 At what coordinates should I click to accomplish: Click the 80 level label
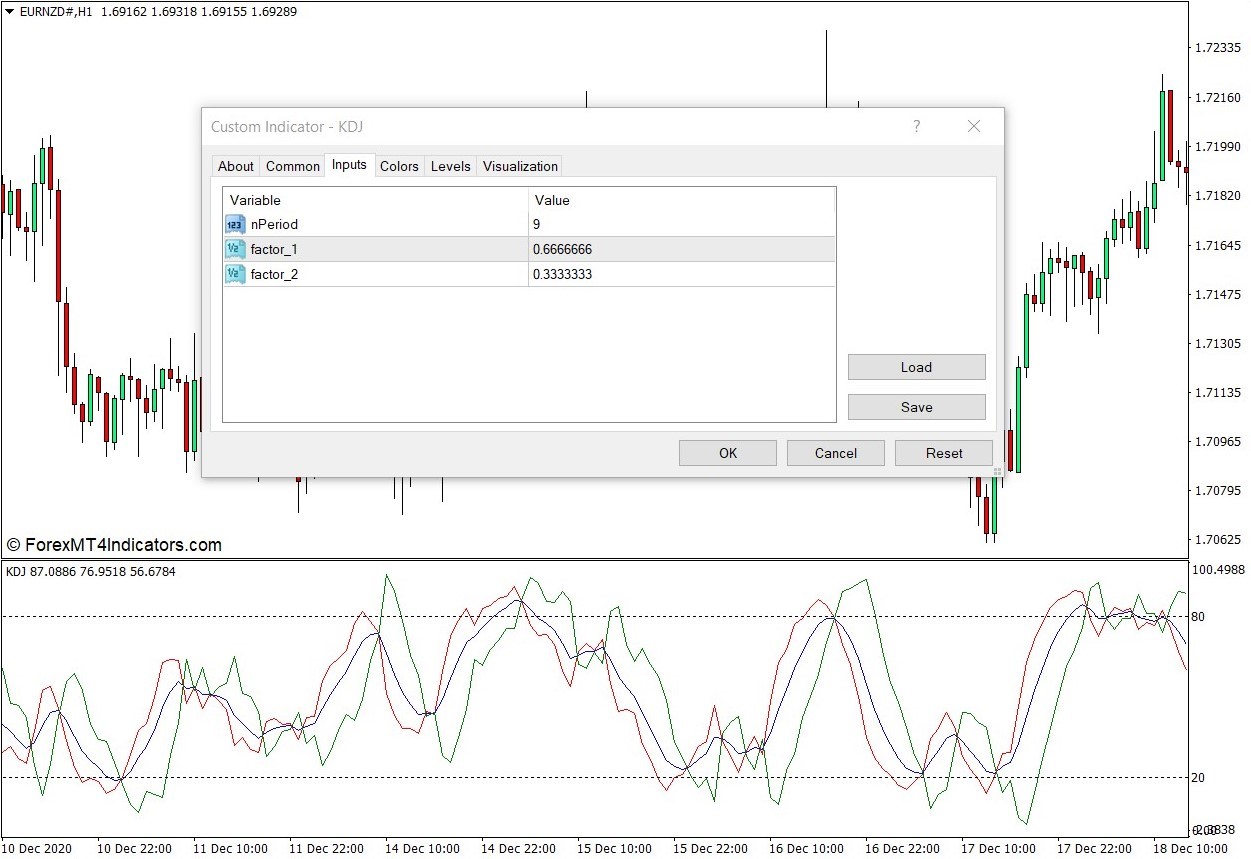(x=1198, y=617)
